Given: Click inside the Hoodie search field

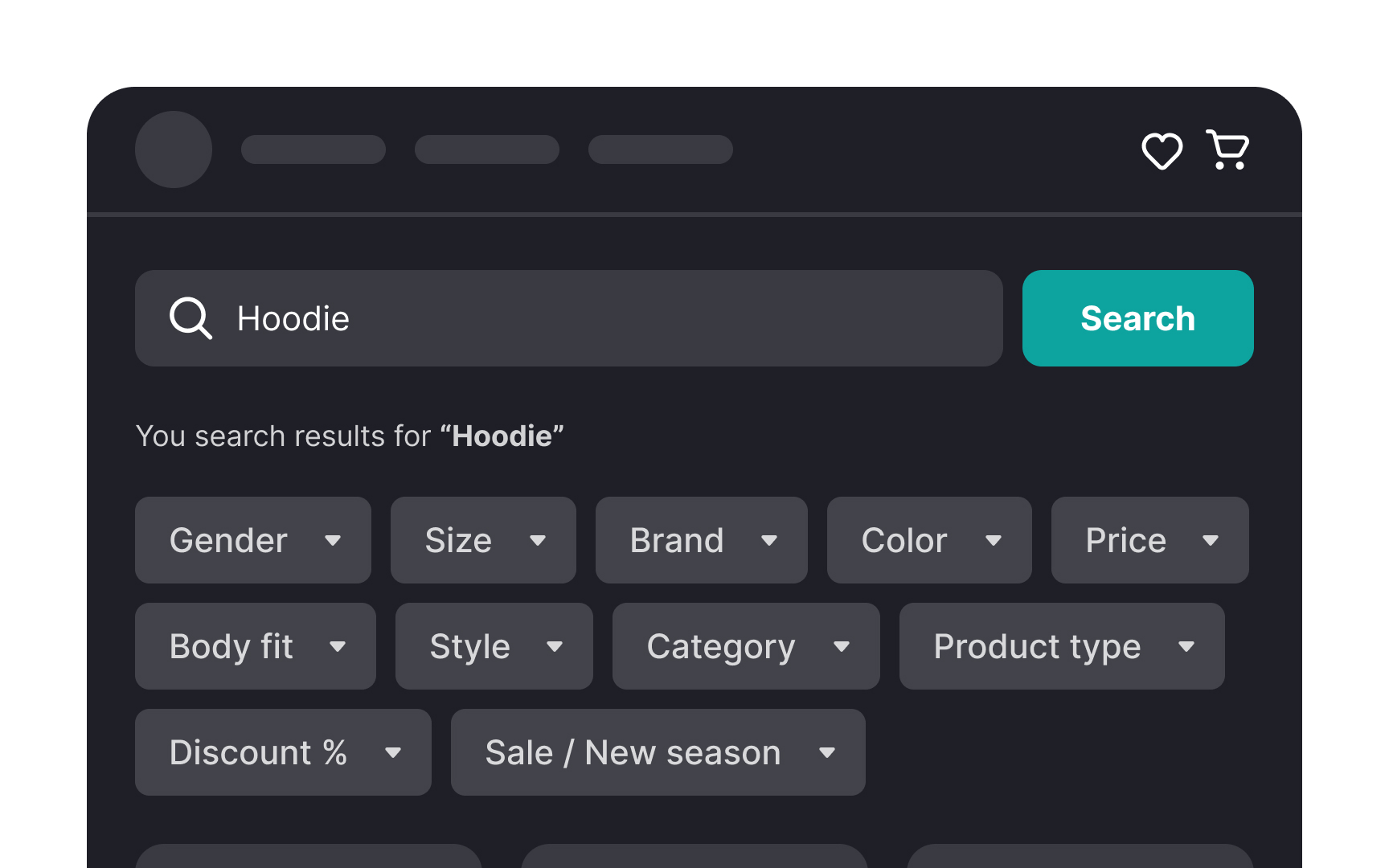Looking at the screenshot, I should pos(563,318).
